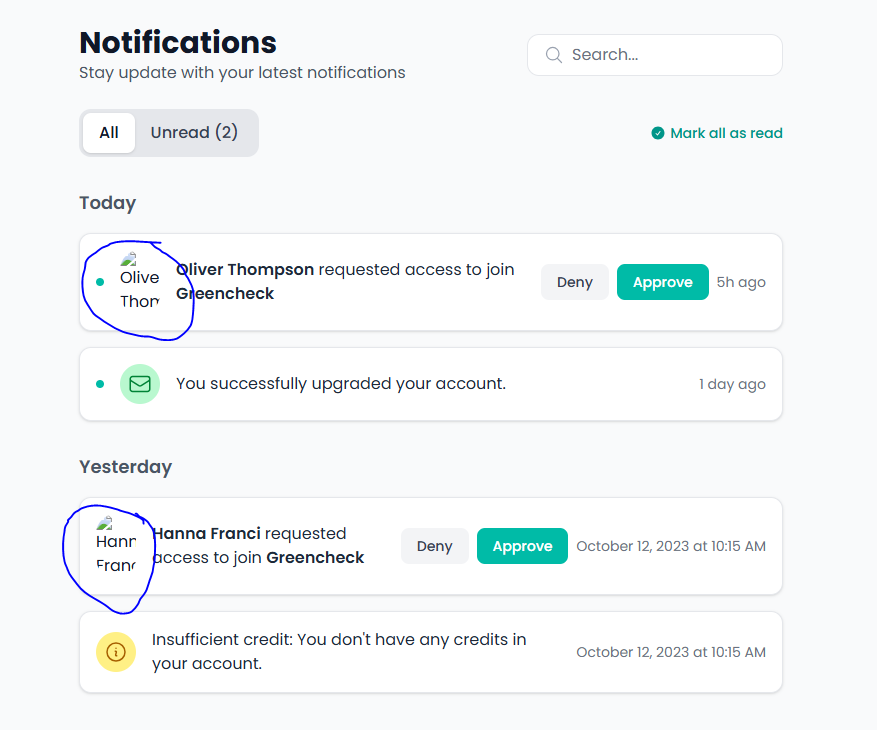Click Greencheck in Oliver Thompson's notification

coord(225,294)
